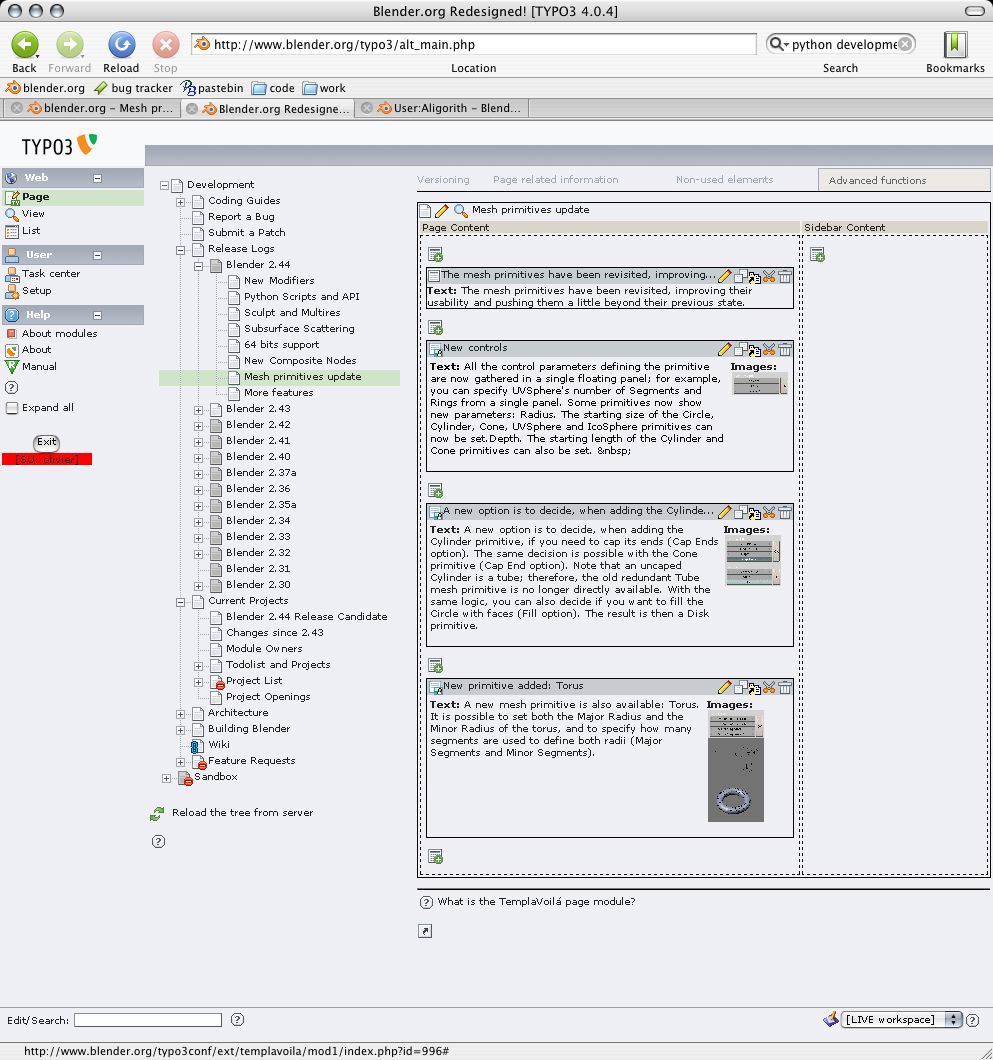993x1060 pixels.
Task: Switch to Non-used elements tab
Action: tap(724, 180)
